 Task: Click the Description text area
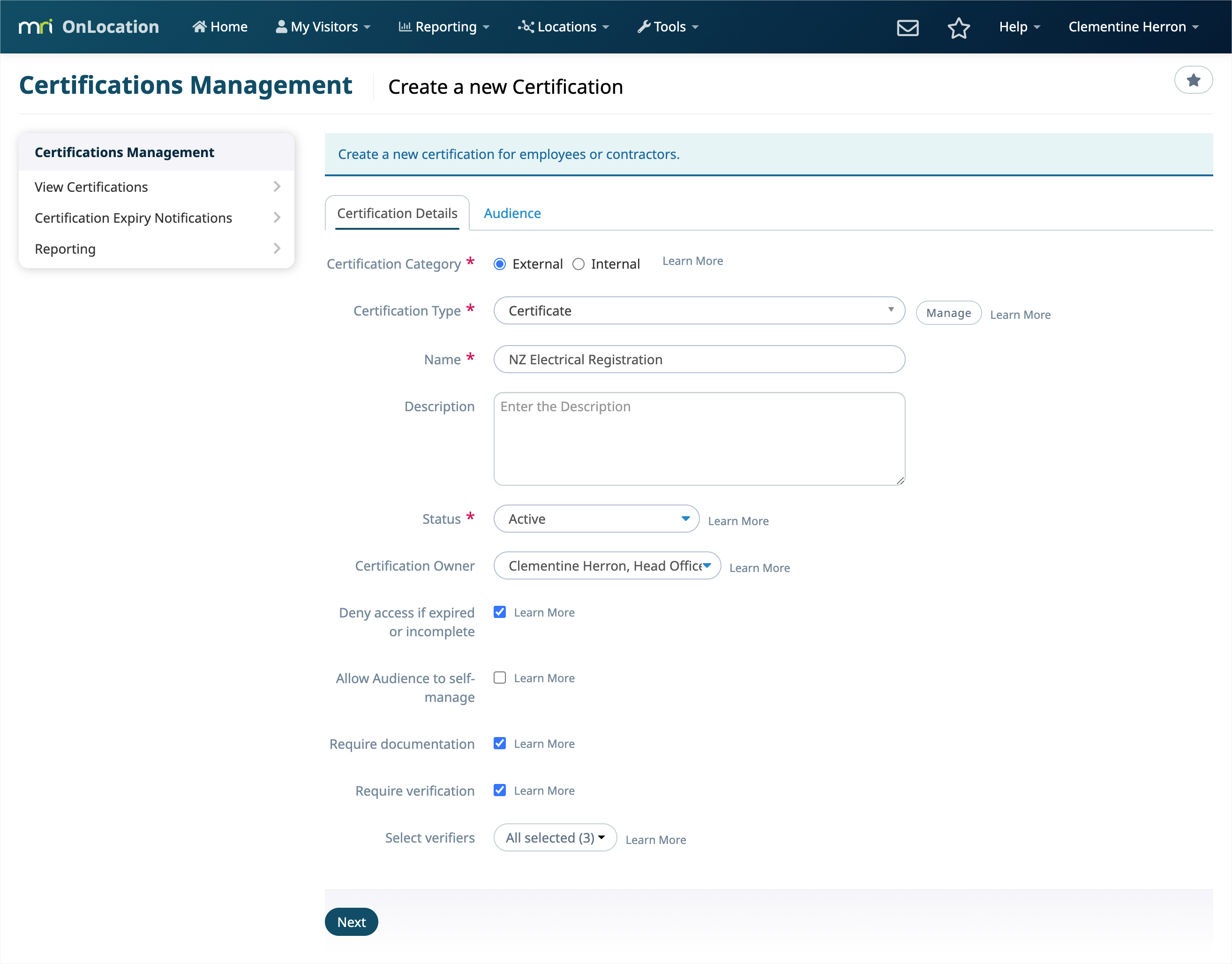tap(699, 438)
